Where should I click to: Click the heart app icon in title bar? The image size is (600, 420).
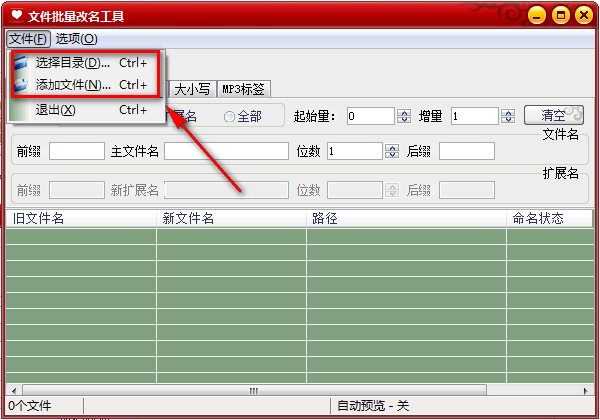point(16,15)
